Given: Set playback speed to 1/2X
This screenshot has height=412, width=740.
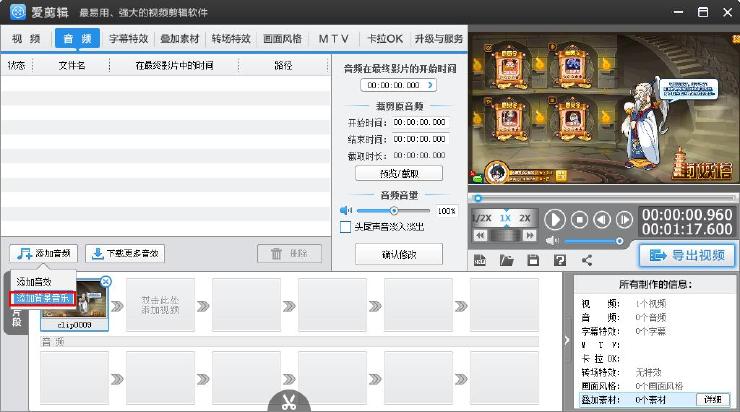Looking at the screenshot, I should [x=483, y=218].
